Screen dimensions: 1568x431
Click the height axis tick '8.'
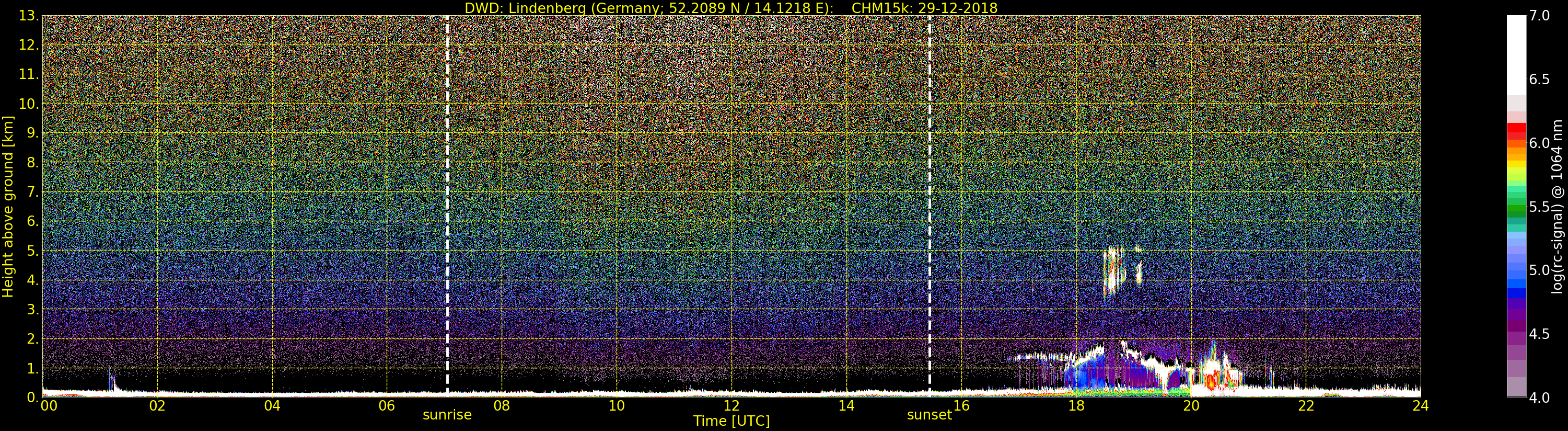pyautogui.click(x=33, y=163)
